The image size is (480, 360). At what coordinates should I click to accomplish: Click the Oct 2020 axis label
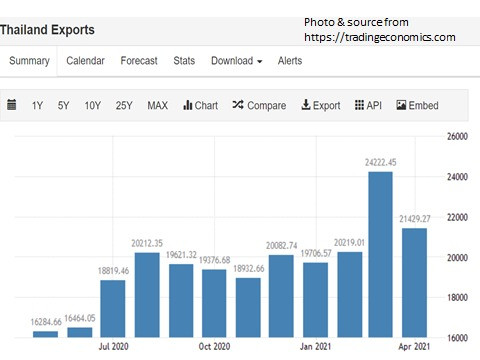[x=214, y=347]
